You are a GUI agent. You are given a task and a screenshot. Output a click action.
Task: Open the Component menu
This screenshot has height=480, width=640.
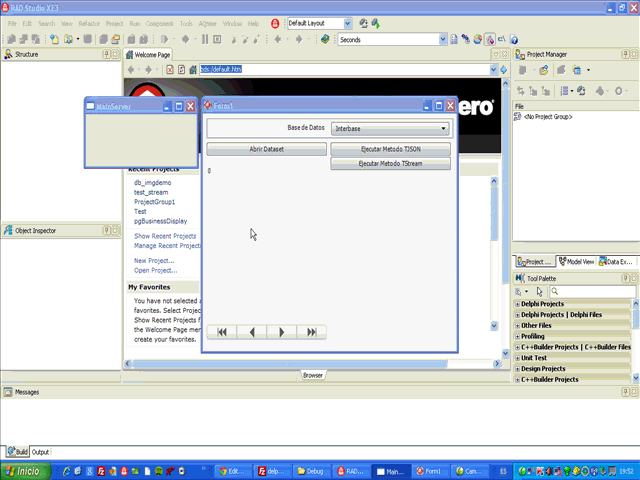159,22
